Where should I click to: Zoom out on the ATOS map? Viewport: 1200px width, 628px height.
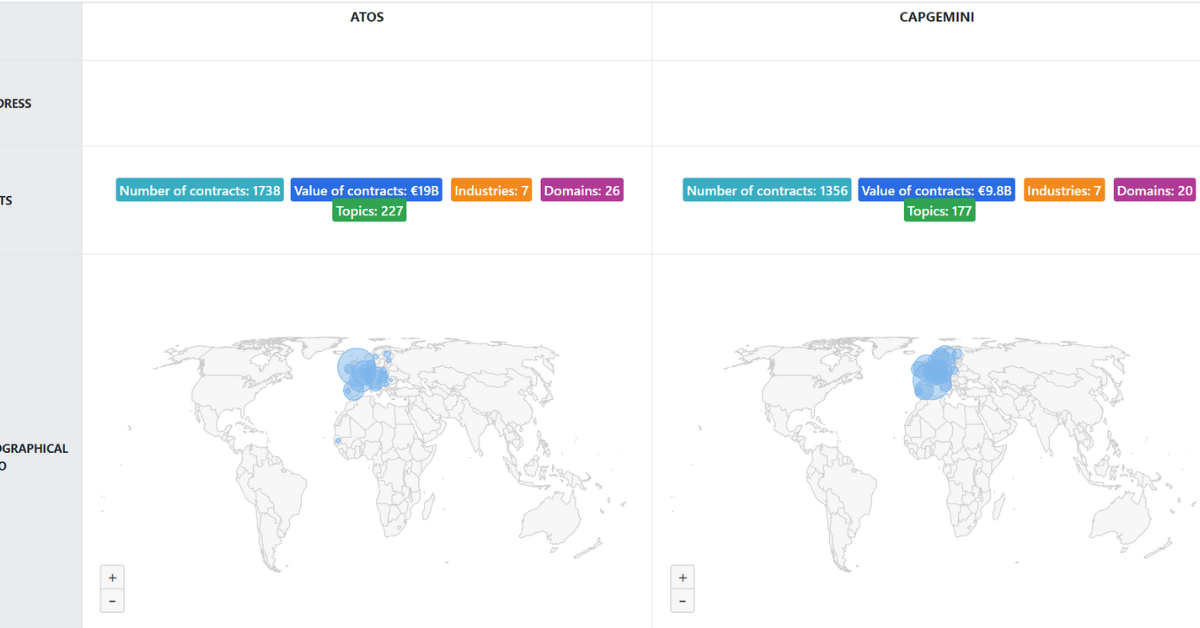pos(112,601)
